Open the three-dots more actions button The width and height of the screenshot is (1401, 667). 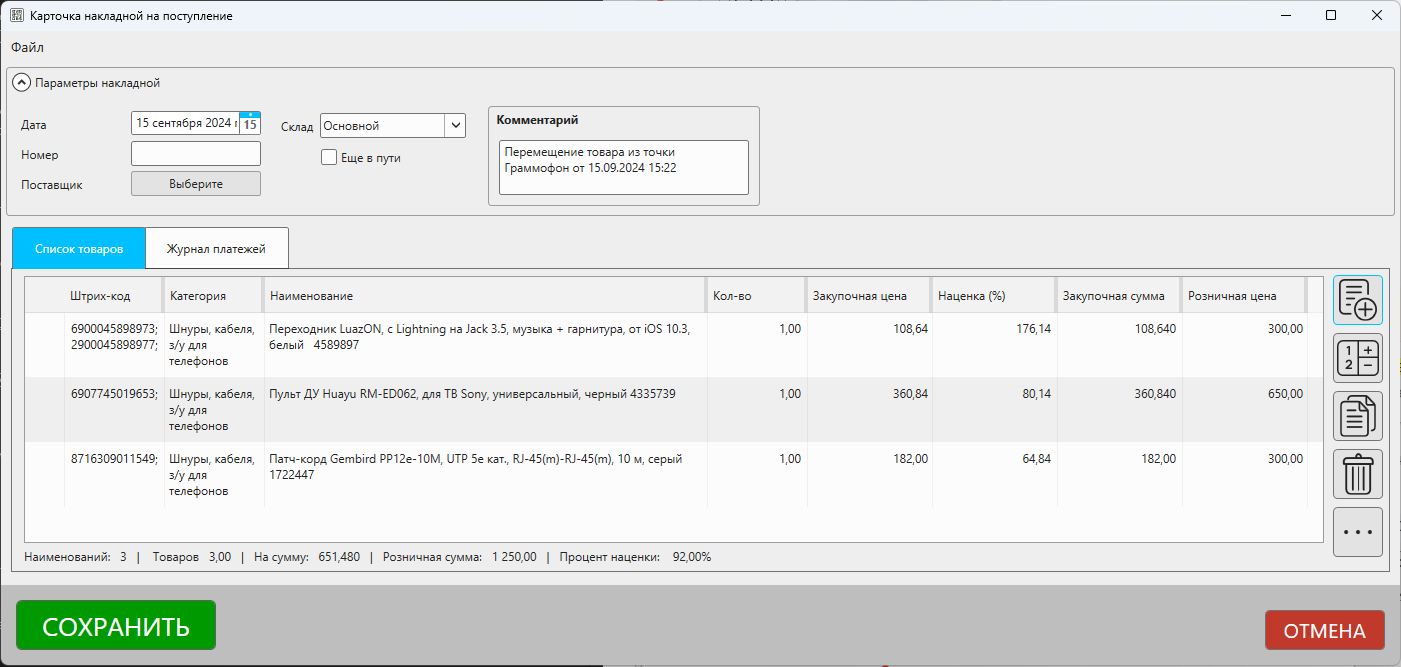point(1358,532)
